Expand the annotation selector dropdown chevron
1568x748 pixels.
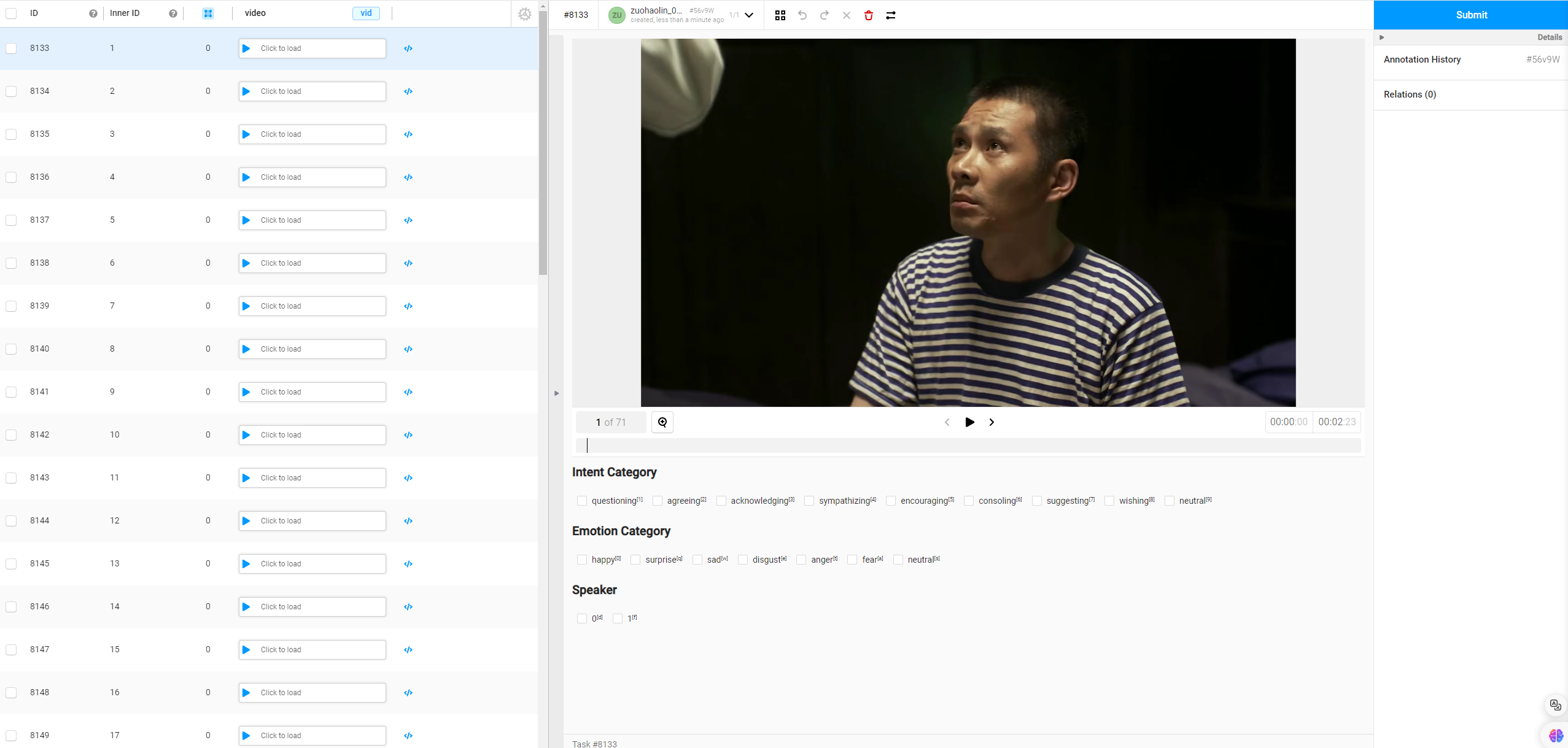tap(749, 15)
